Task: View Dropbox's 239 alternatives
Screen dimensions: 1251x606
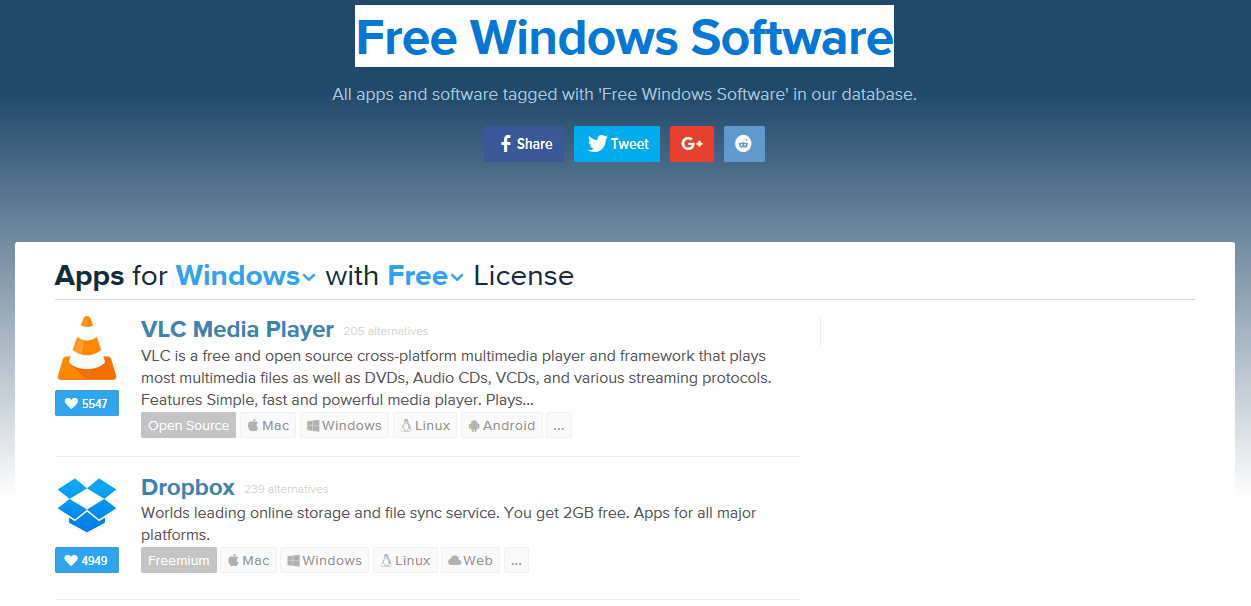Action: tap(286, 489)
